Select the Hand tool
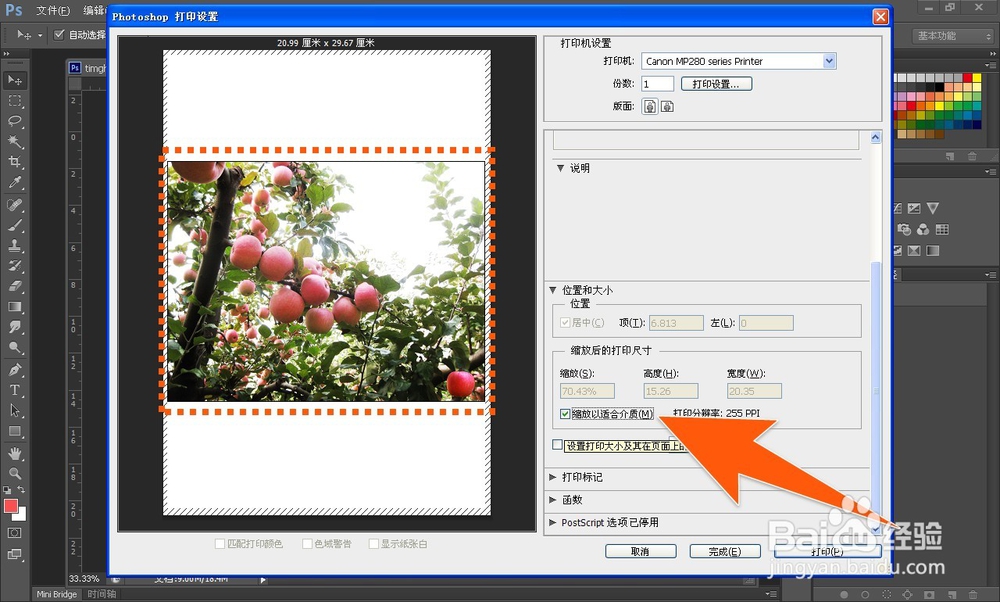This screenshot has height=602, width=1000. (15, 453)
